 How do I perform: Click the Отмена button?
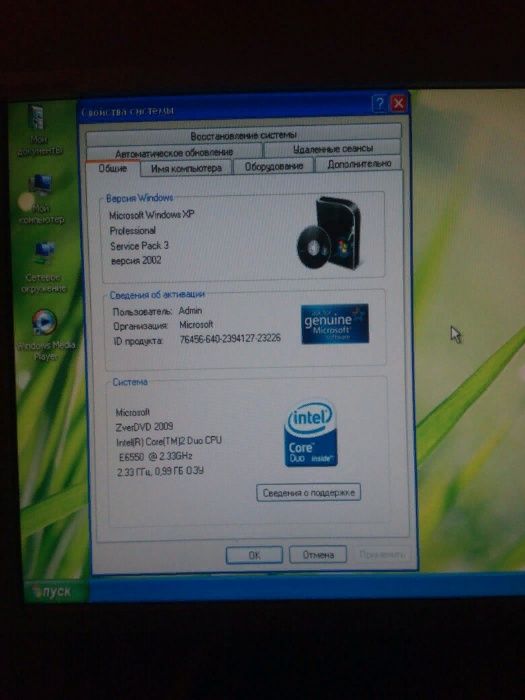tap(318, 554)
